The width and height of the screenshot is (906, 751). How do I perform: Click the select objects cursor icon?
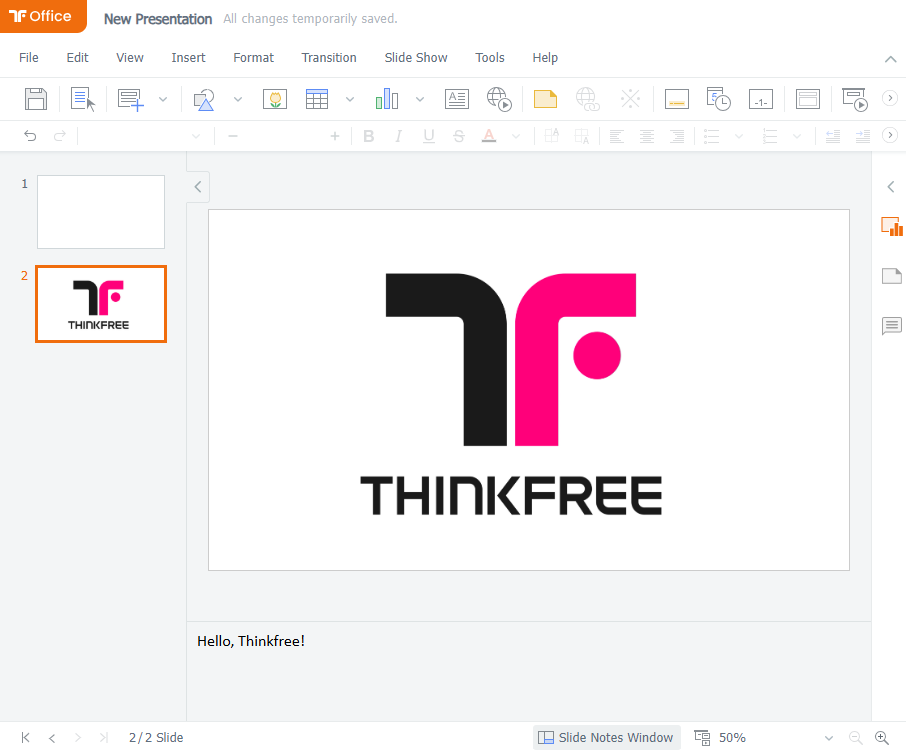coord(83,99)
